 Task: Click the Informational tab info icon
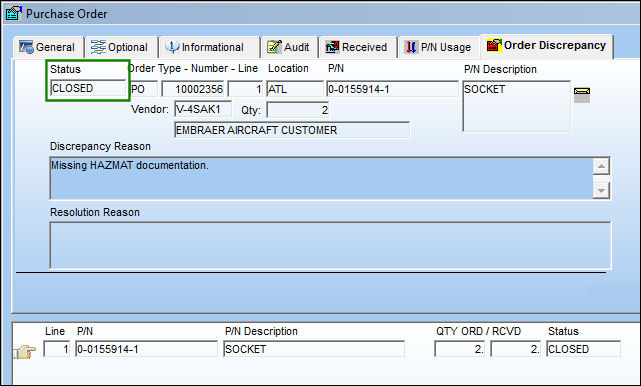[172, 47]
